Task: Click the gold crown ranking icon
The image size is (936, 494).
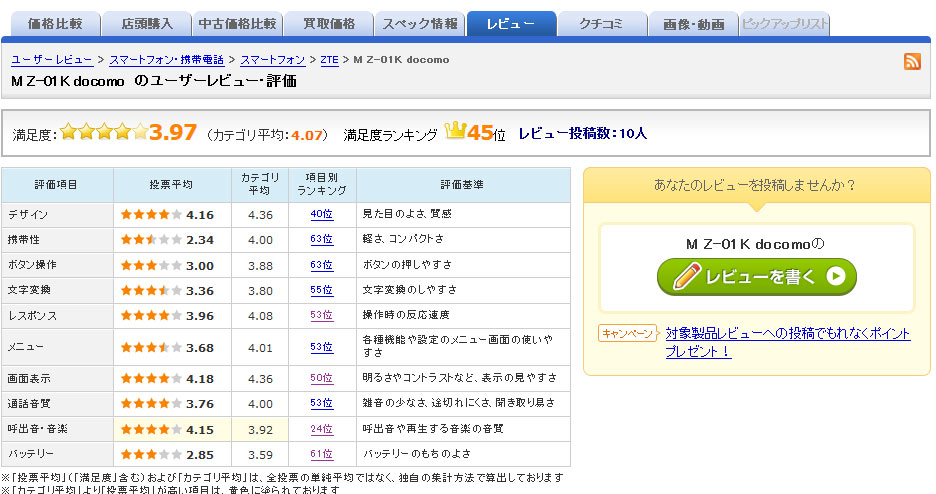Action: pyautogui.click(x=455, y=131)
